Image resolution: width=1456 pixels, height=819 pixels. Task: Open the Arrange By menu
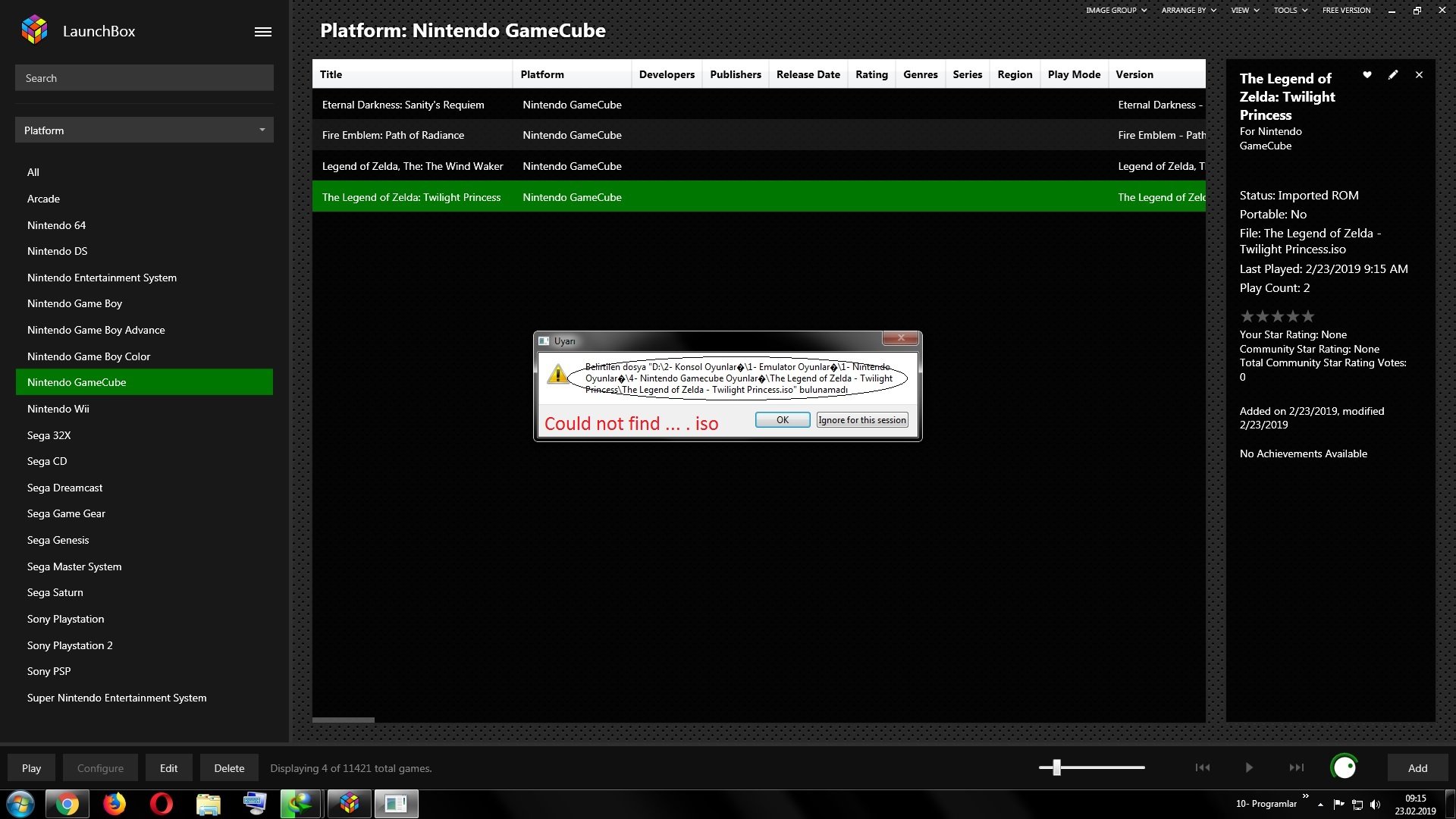pos(1188,11)
